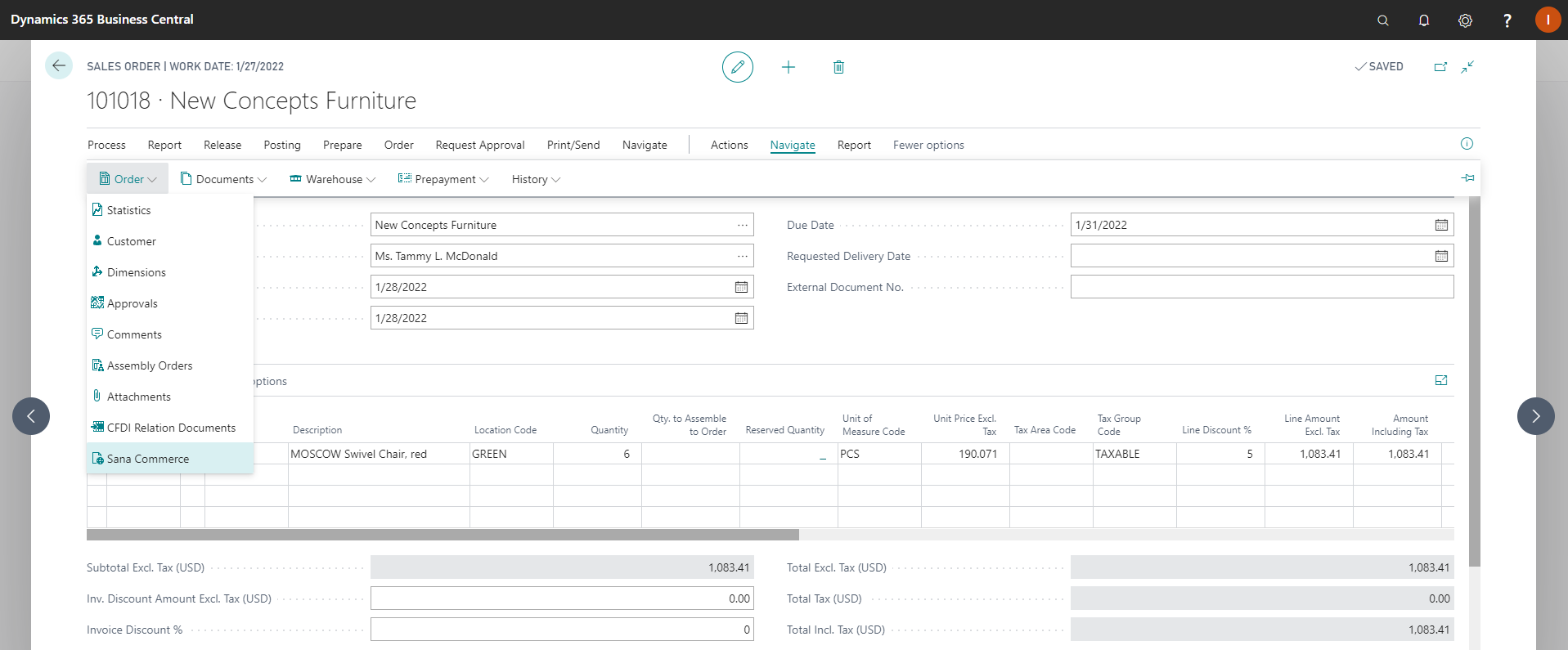This screenshot has width=1568, height=650.
Task: Open the Posting tab
Action: pos(282,145)
